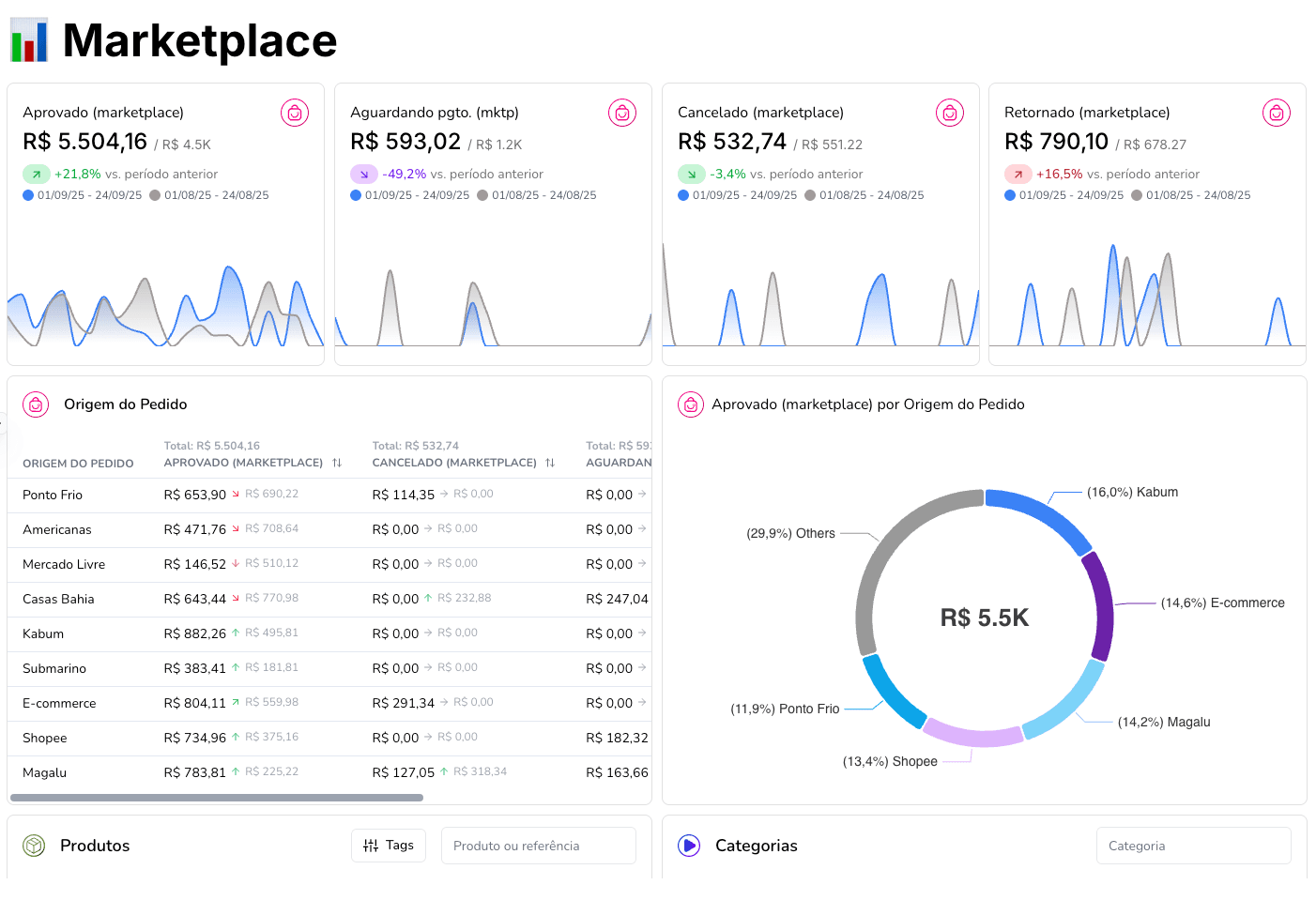Click the Aprovado sparkline chart

(x=165, y=305)
